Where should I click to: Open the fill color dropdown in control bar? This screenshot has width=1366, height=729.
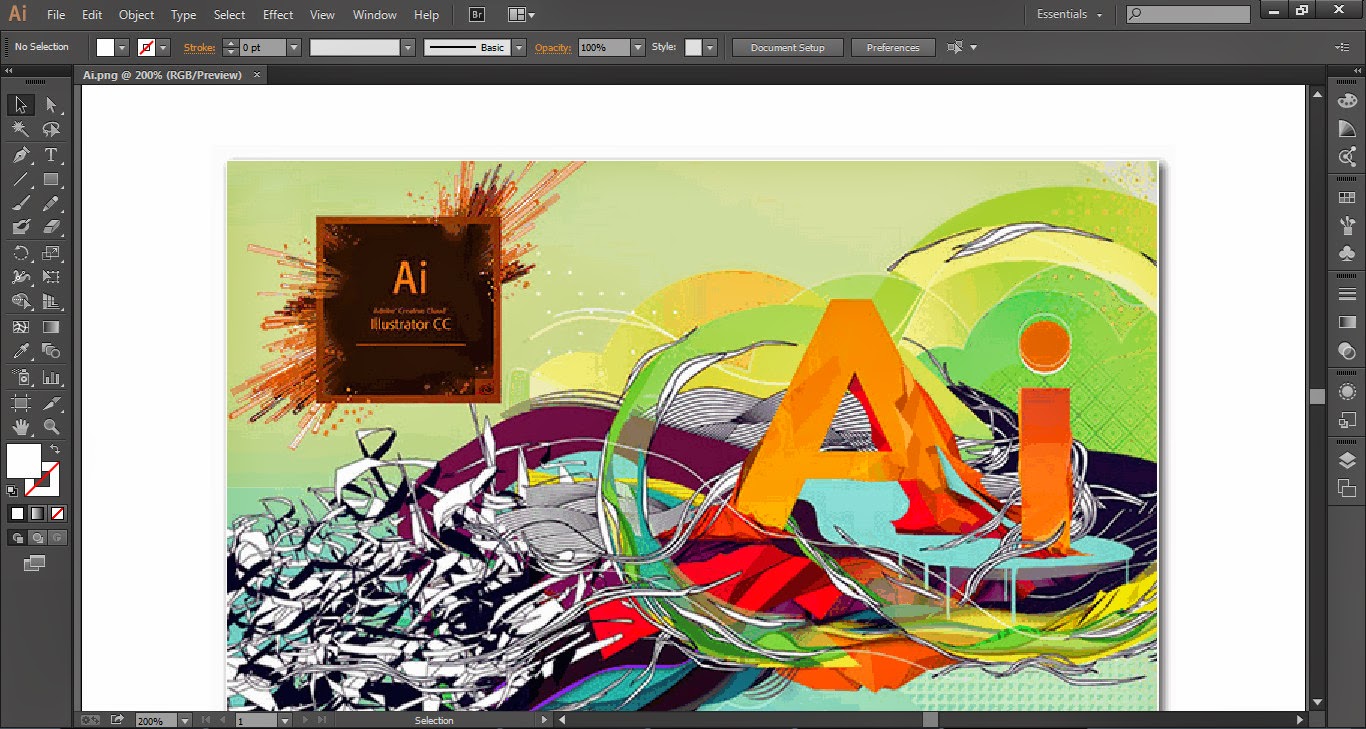coord(123,47)
